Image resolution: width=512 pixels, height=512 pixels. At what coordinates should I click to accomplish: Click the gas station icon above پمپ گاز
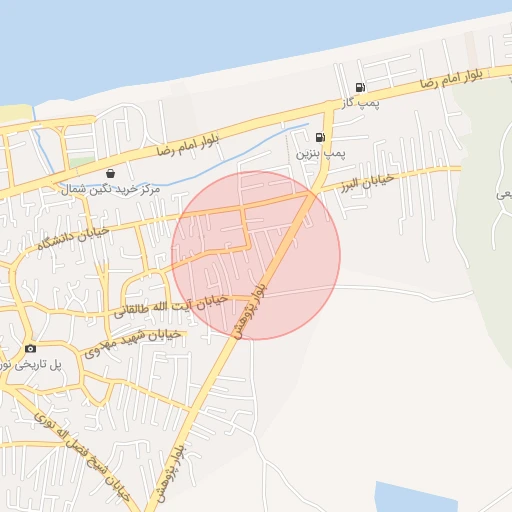[360, 88]
